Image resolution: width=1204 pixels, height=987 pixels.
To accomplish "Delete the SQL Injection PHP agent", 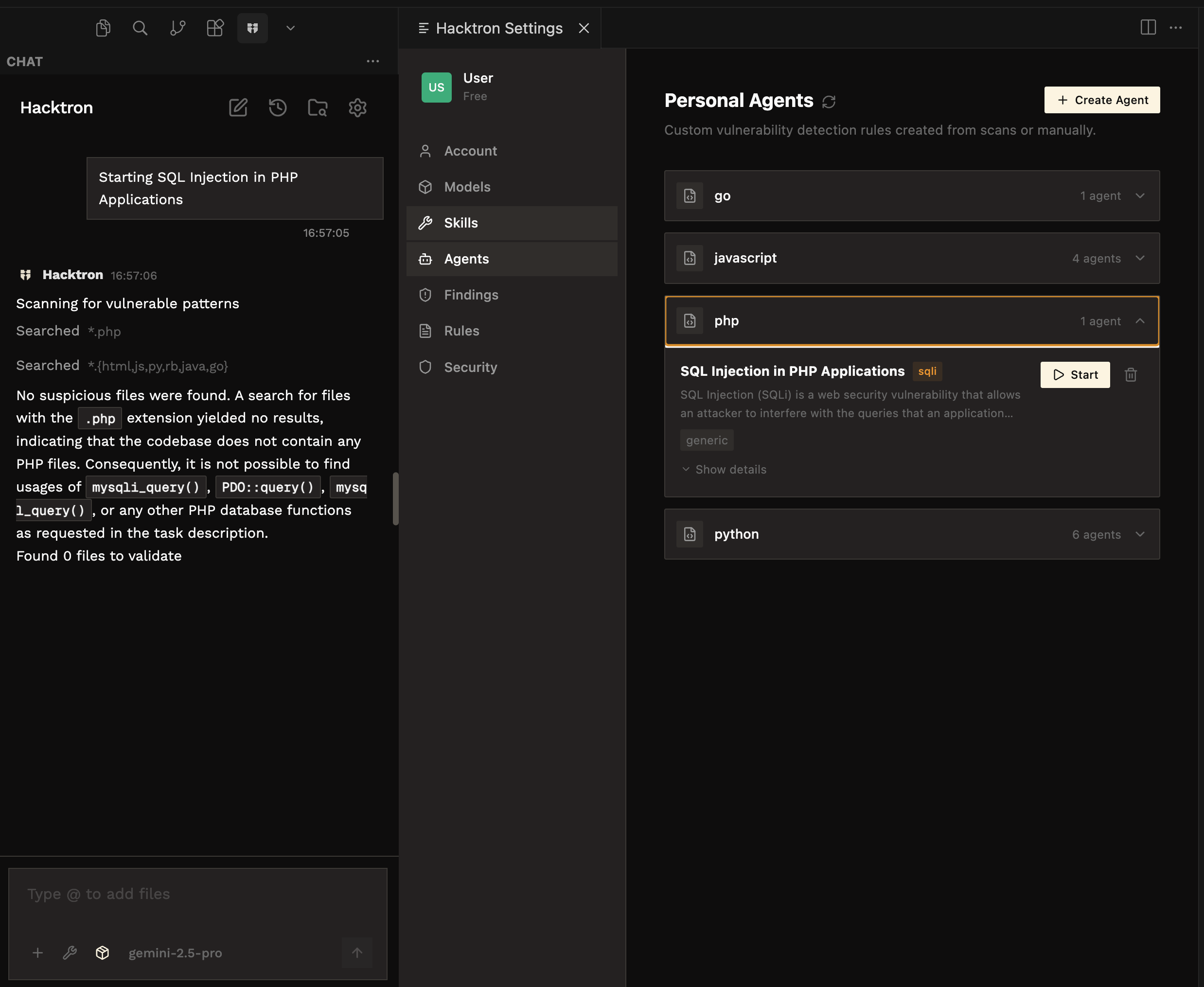I will pyautogui.click(x=1130, y=375).
